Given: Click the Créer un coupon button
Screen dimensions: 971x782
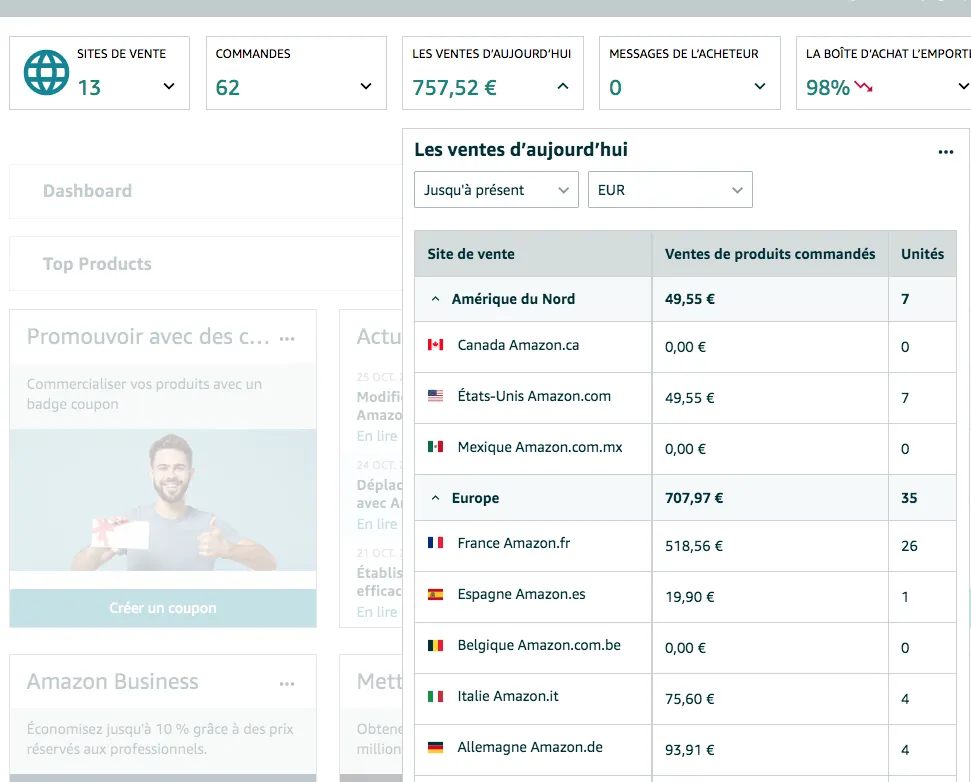Looking at the screenshot, I should [163, 608].
